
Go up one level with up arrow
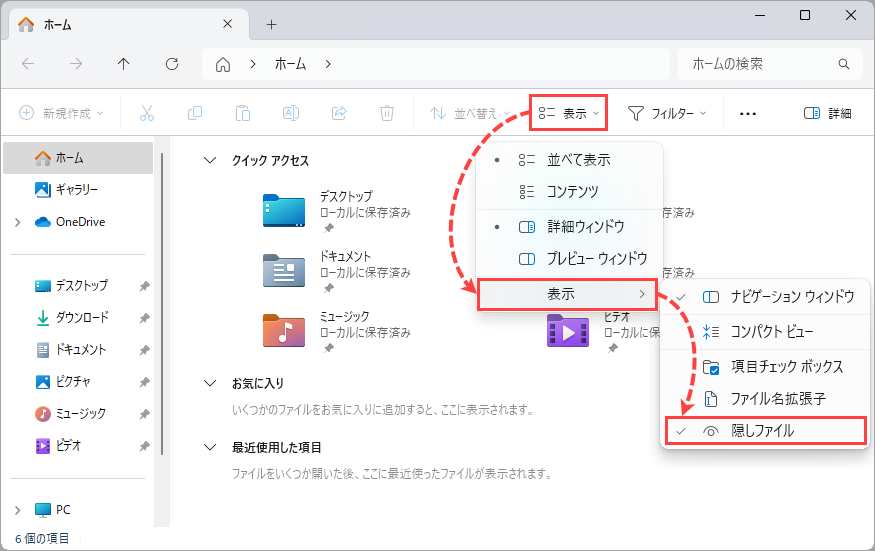pos(124,64)
